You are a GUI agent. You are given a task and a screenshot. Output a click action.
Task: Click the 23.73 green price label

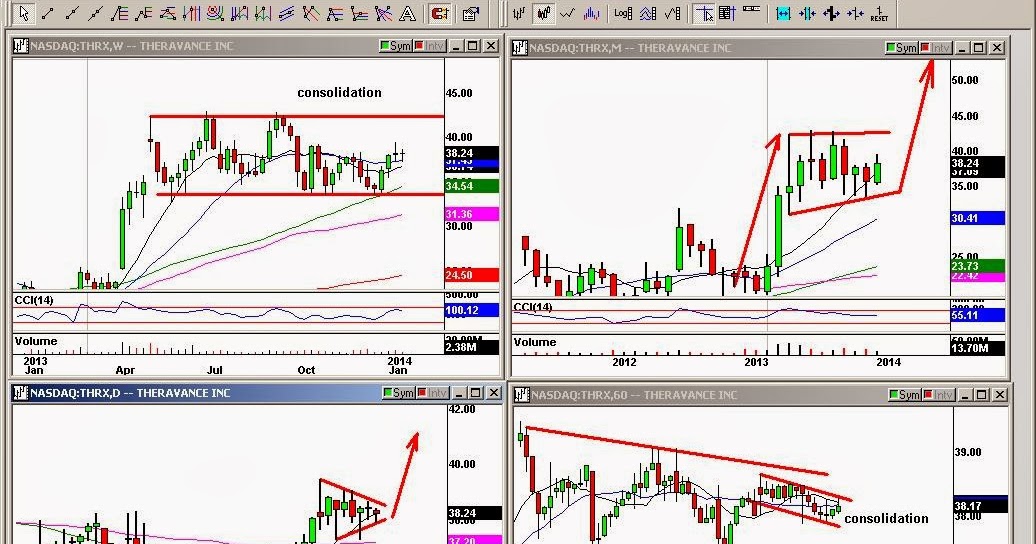[x=977, y=266]
